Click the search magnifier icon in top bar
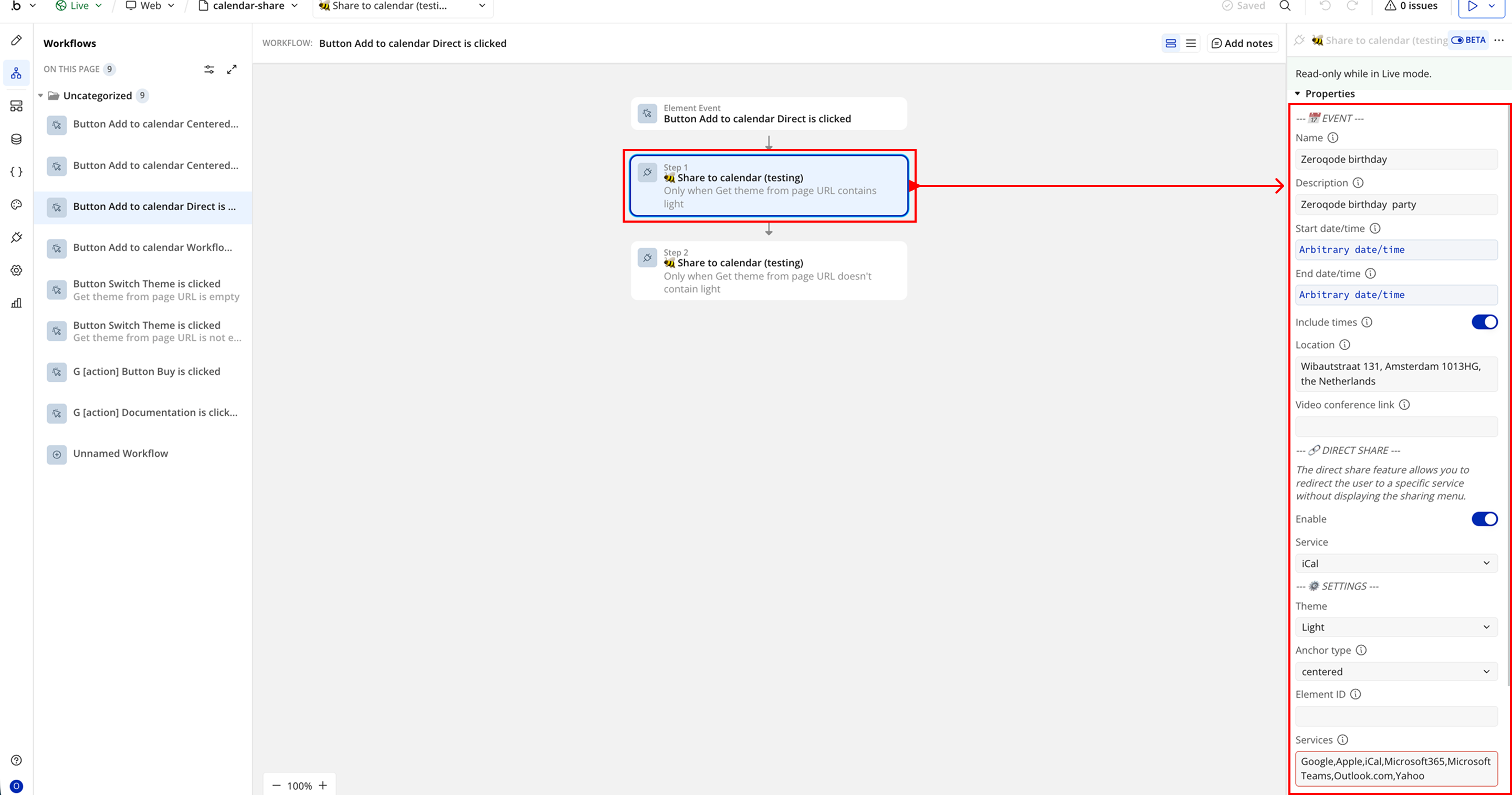Screen dimensions: 1512x795 coord(1285,6)
